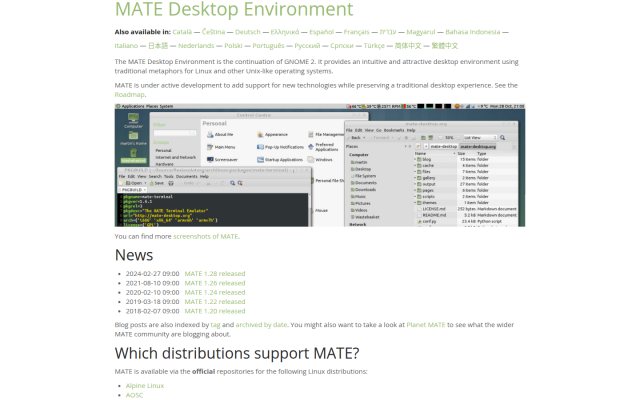The height and width of the screenshot is (400, 640).
Task: Go to the MATE 1.22 released post
Action: 215,302
